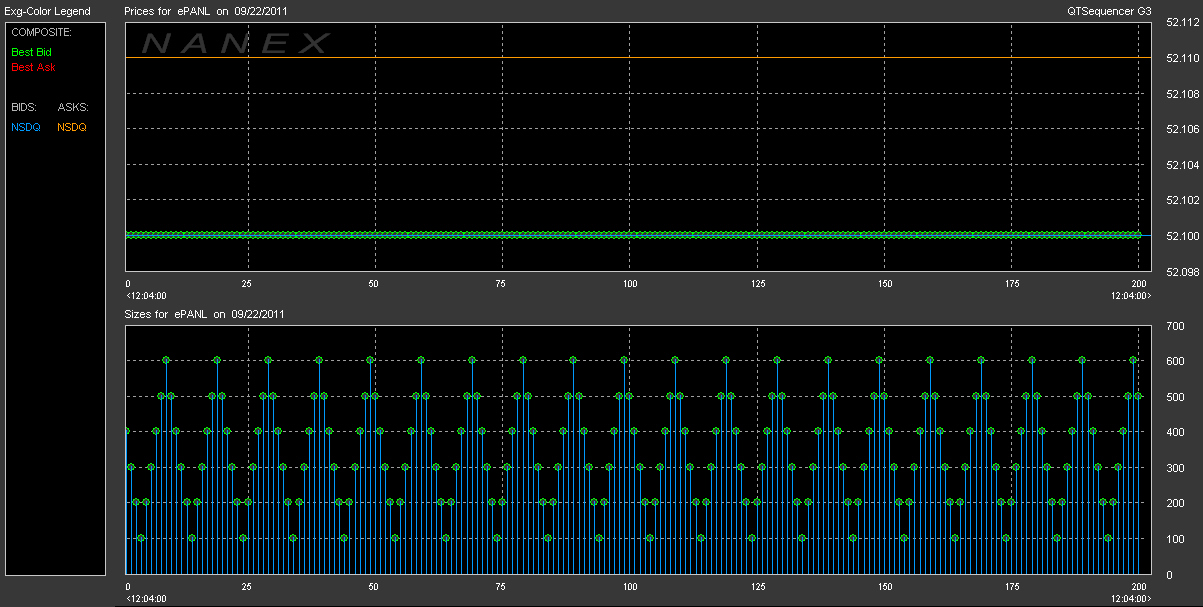Click the Sizes for ePANL chart title

205,314
